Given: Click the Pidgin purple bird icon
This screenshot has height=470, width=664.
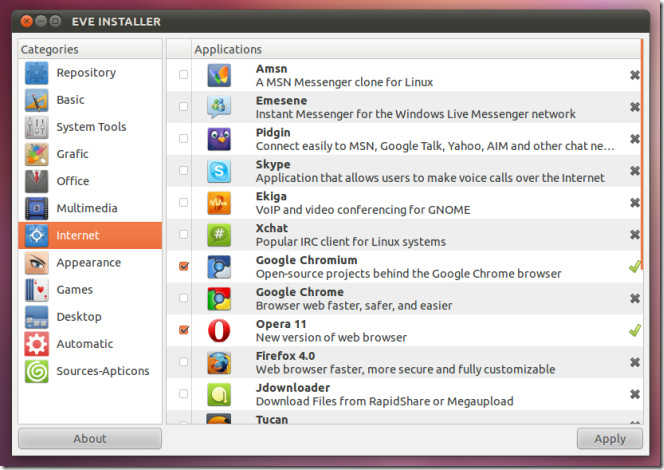Looking at the screenshot, I should 219,139.
